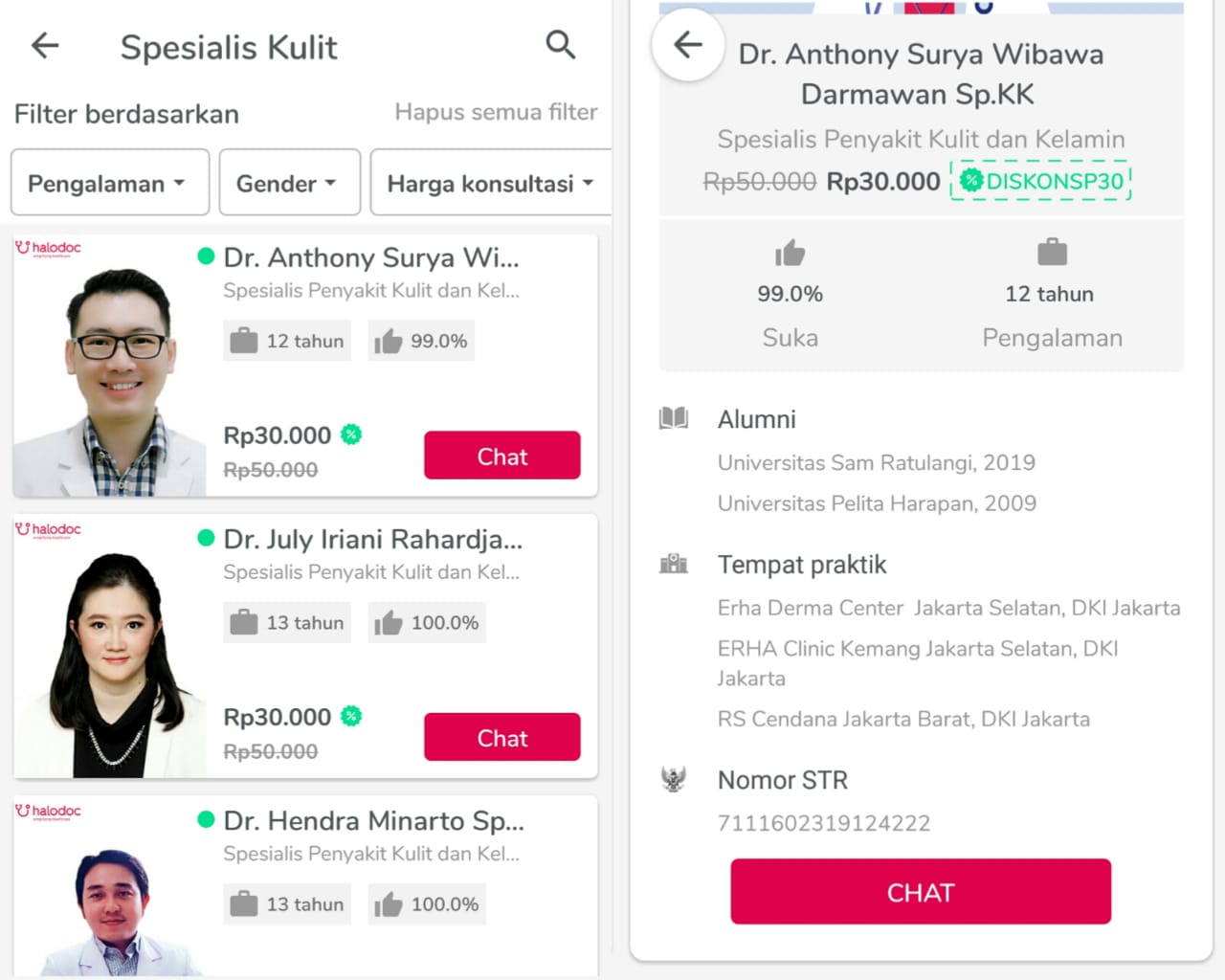Click Hapus semua filter to clear filters
This screenshot has width=1225, height=980.
(496, 113)
